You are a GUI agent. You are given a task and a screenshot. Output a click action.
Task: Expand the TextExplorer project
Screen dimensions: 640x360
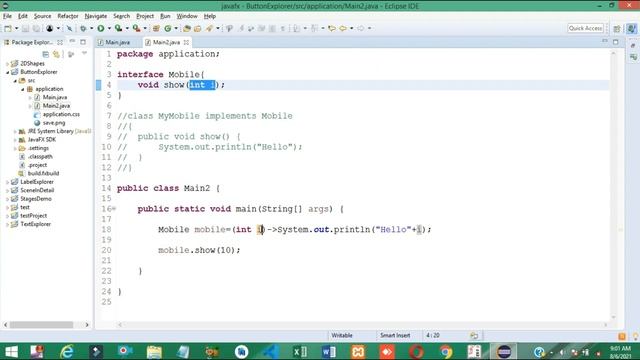point(7,224)
